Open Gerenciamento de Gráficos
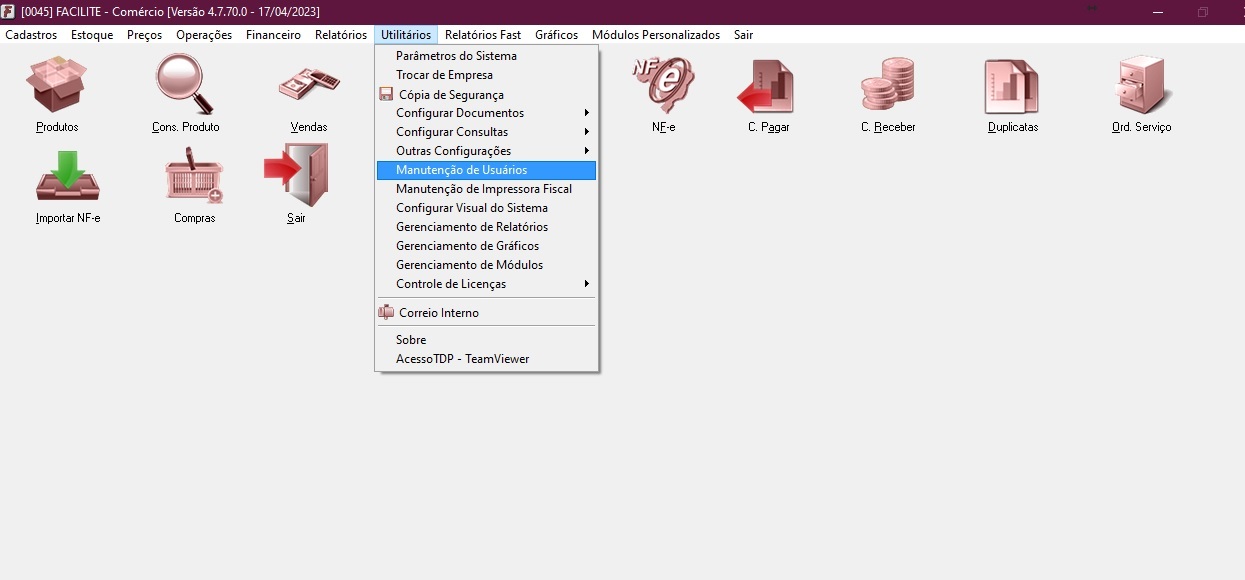Image resolution: width=1245 pixels, height=580 pixels. point(486,246)
